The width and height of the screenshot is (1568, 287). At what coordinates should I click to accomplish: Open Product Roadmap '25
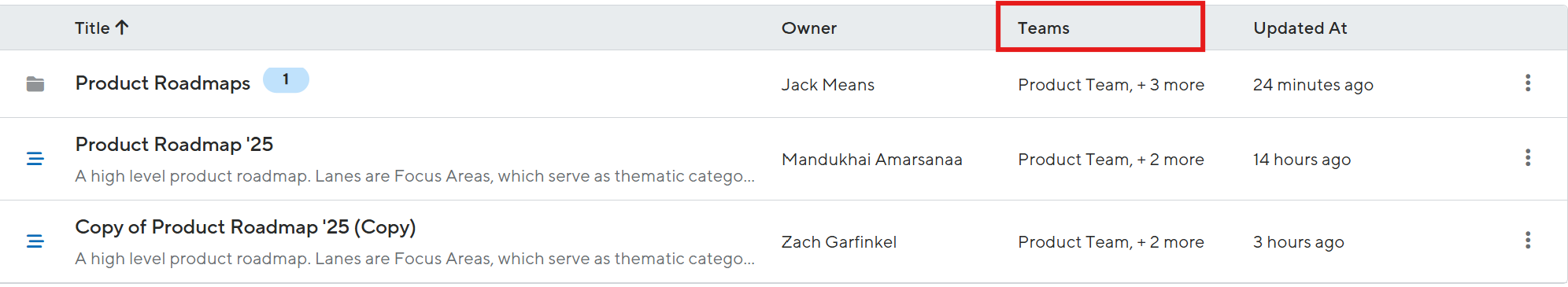(174, 145)
